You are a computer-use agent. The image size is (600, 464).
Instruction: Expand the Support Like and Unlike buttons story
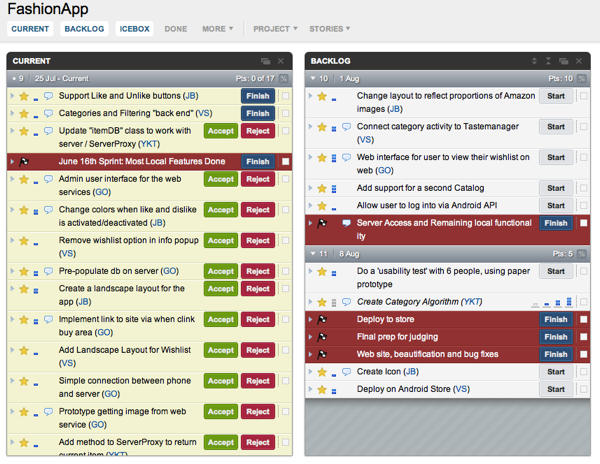click(12, 96)
